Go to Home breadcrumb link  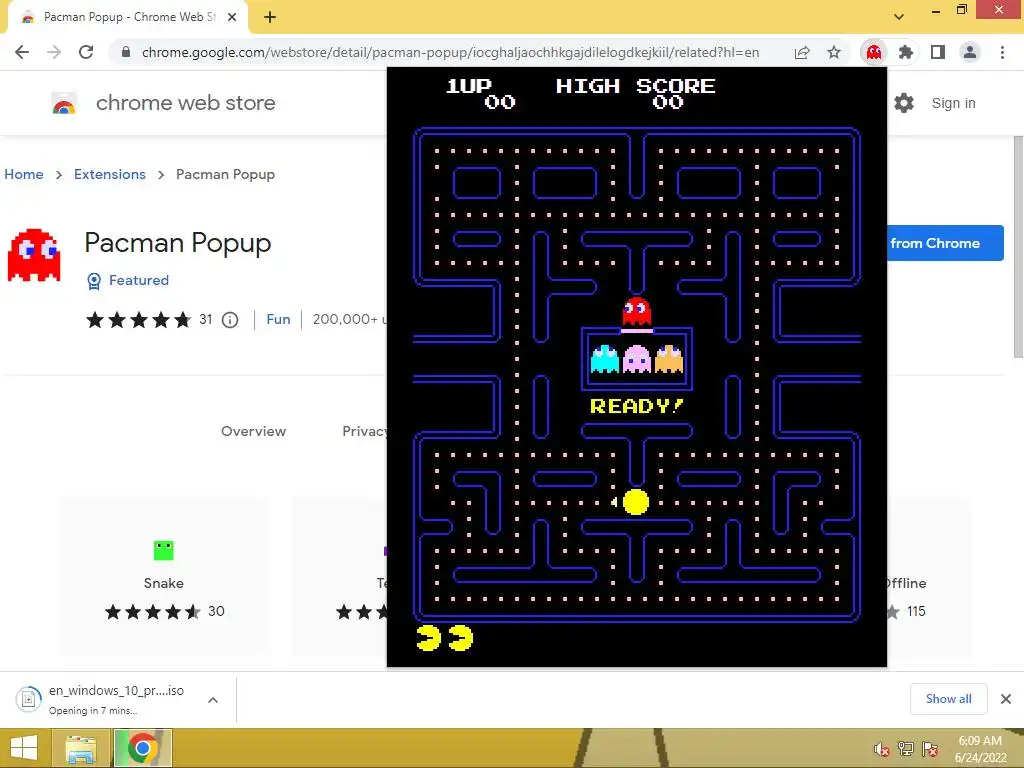(24, 174)
